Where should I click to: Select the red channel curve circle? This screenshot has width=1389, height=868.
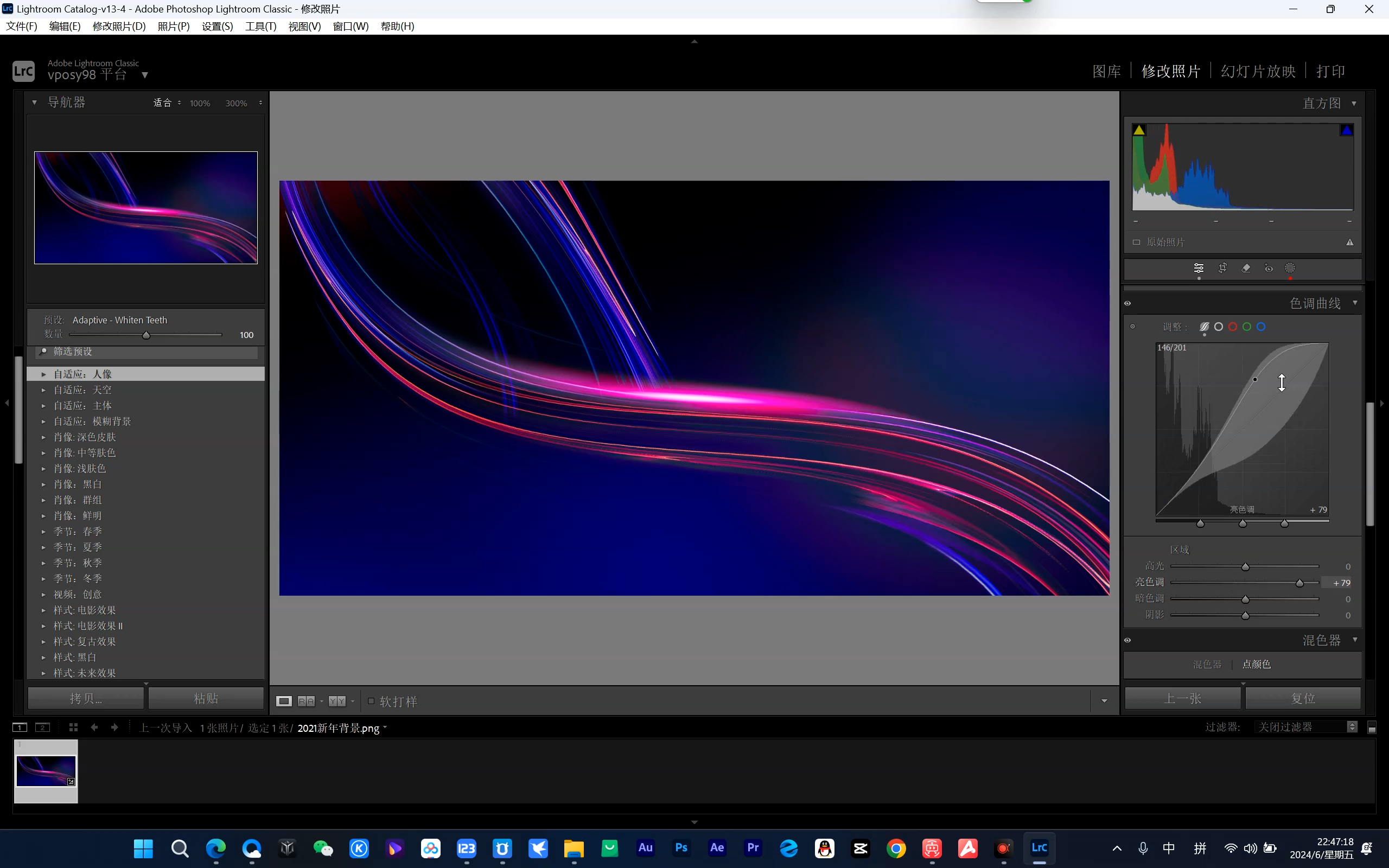pos(1232,327)
